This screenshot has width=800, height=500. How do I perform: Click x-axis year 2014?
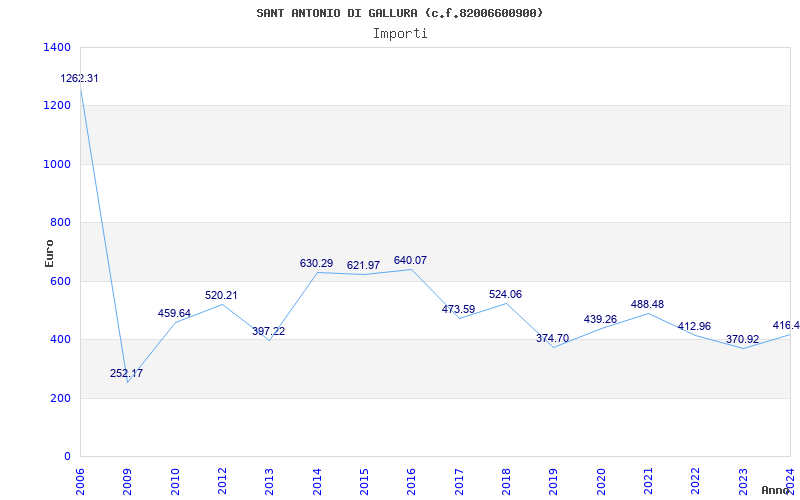(x=317, y=481)
